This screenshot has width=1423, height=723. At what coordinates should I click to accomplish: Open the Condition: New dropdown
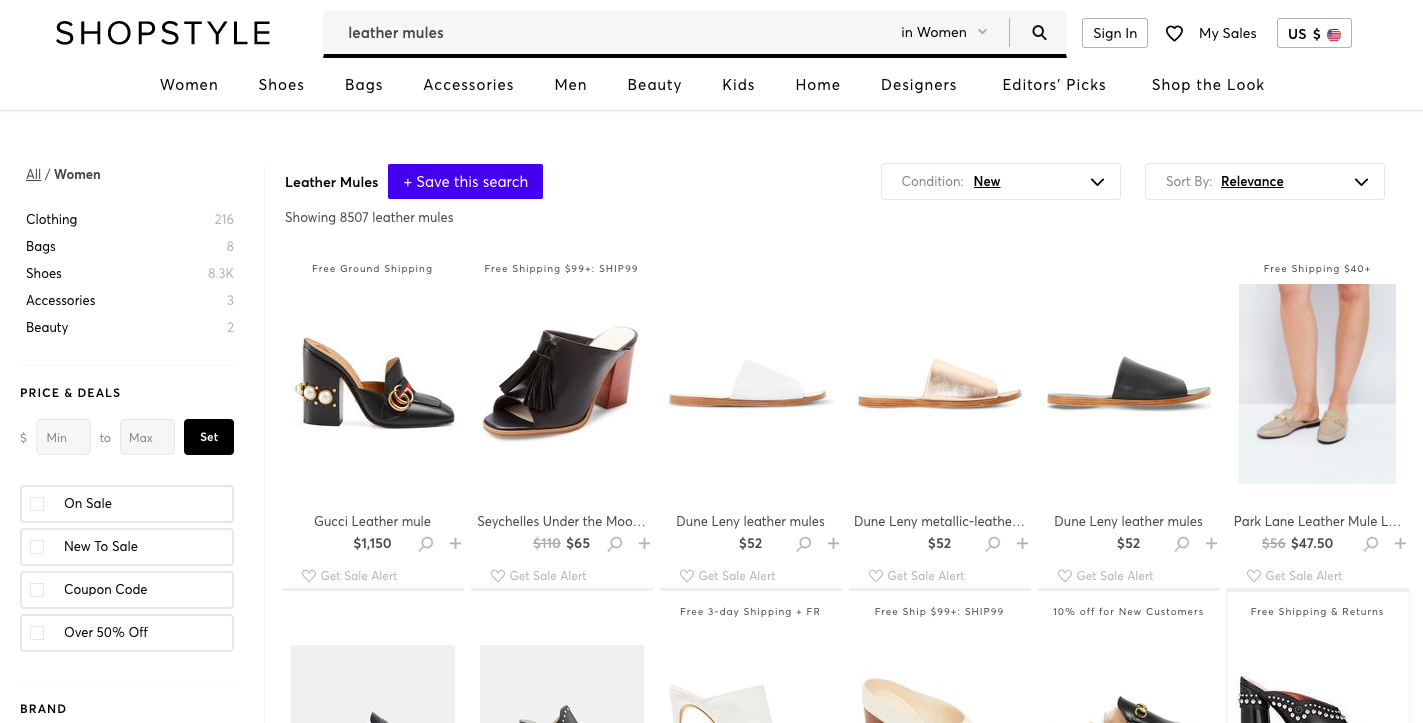tap(1001, 182)
